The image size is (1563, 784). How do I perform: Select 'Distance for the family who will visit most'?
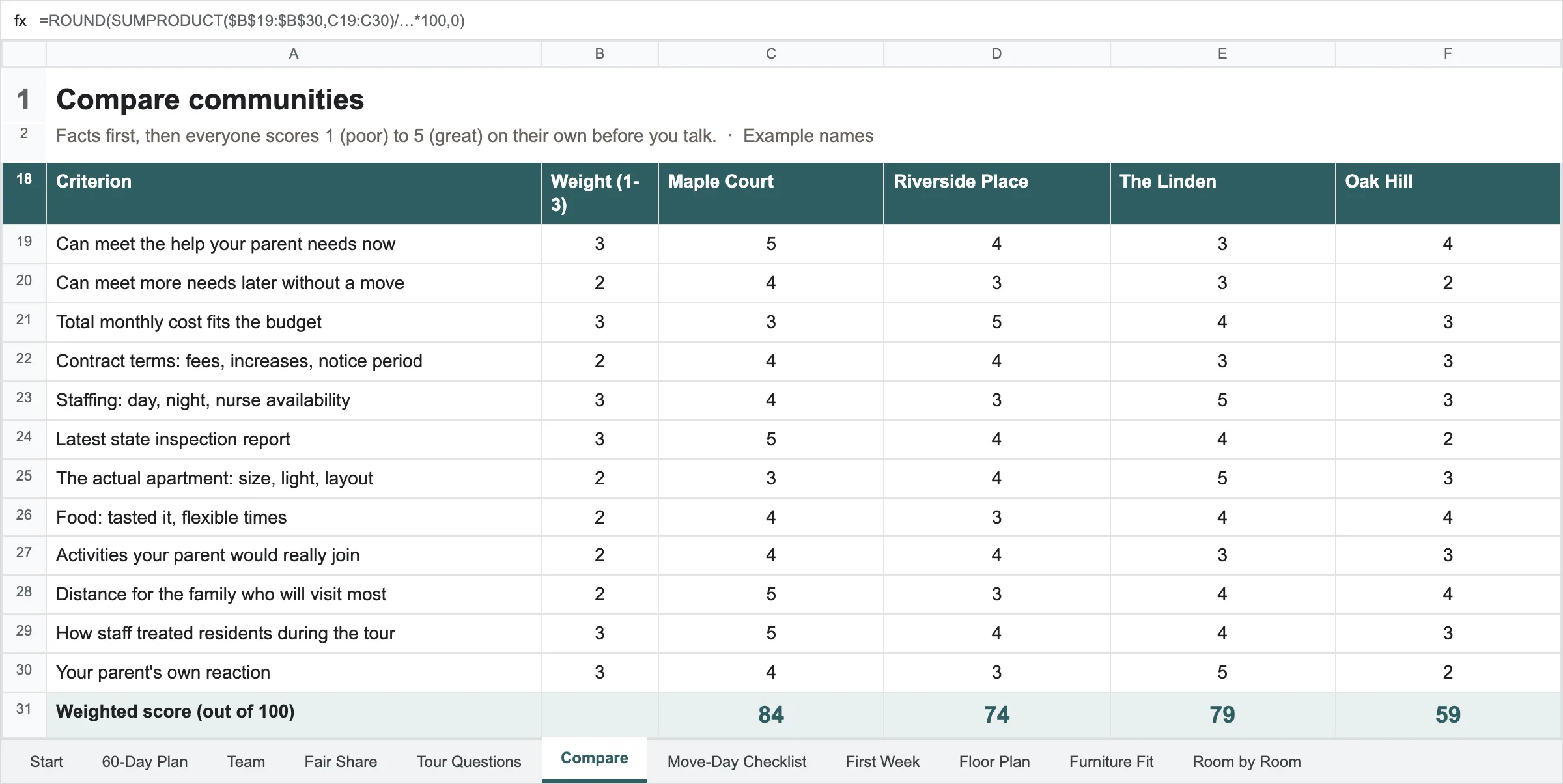294,595
